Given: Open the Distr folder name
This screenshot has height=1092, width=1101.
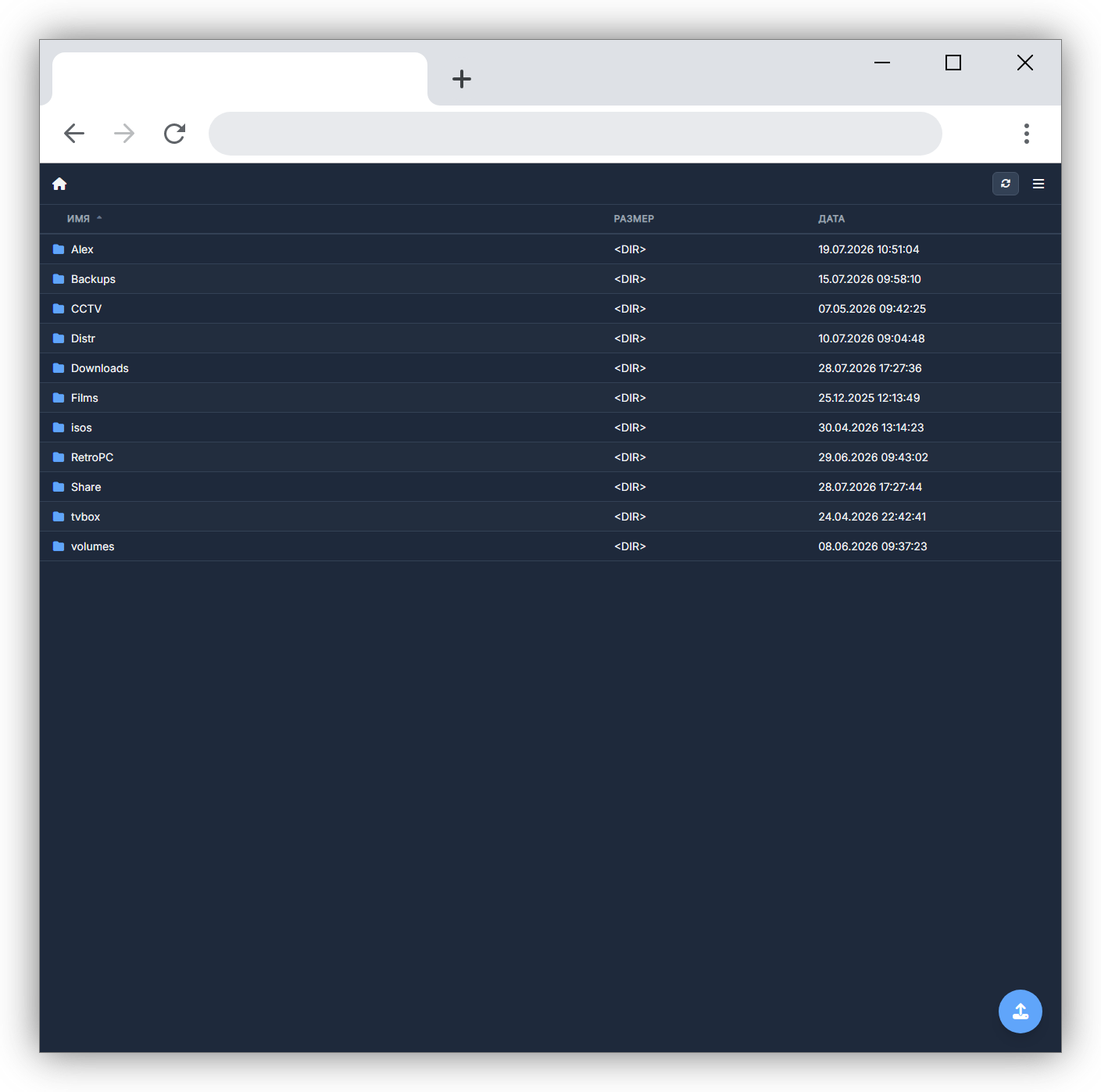Looking at the screenshot, I should (83, 338).
